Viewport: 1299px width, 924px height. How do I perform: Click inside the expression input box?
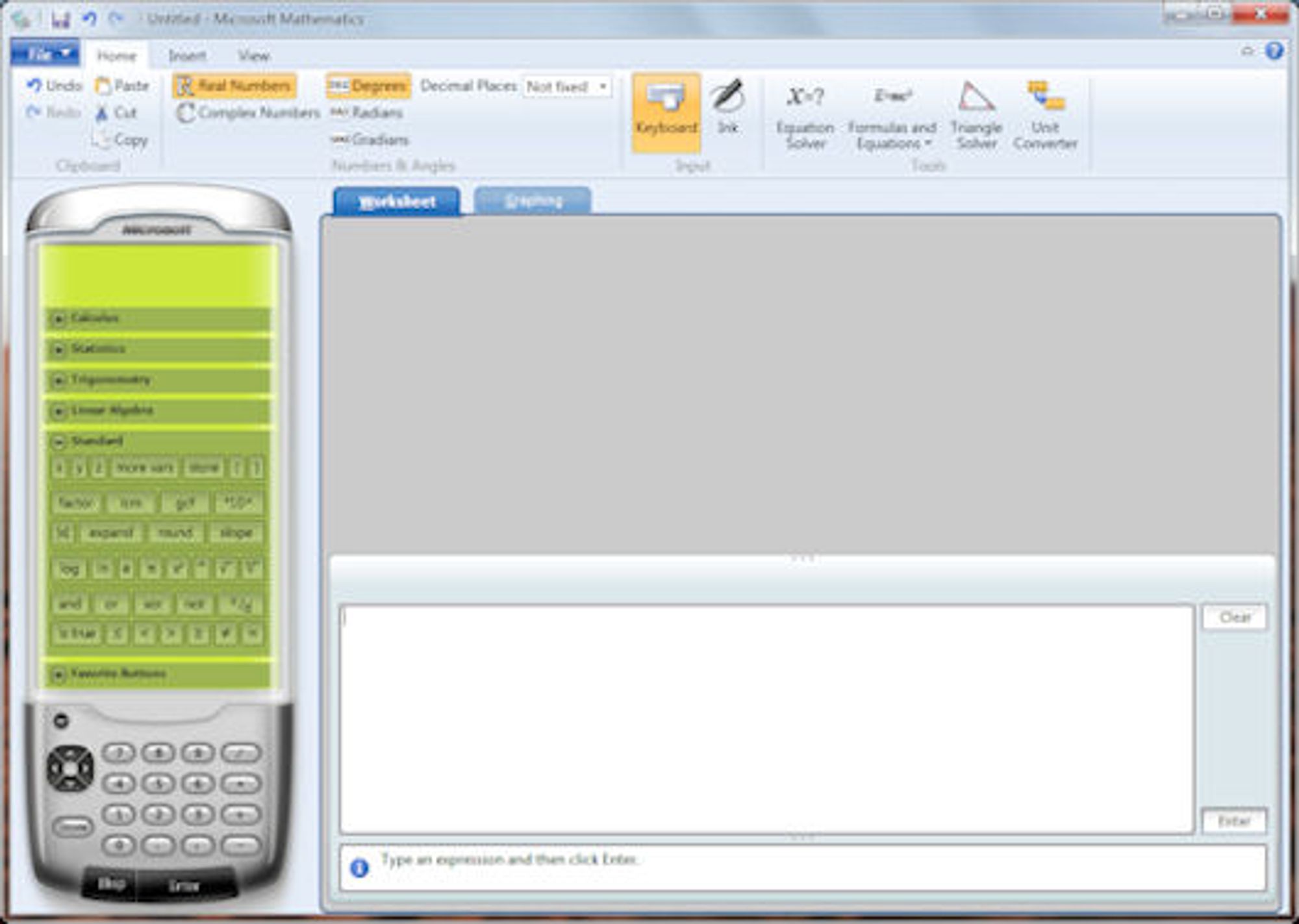tap(766, 719)
